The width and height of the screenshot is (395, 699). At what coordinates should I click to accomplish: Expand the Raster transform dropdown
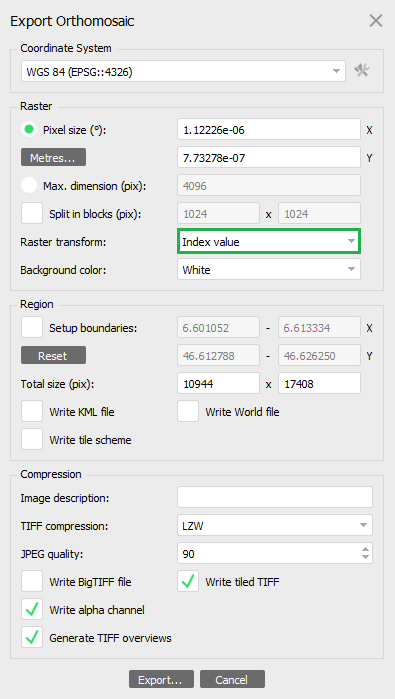click(x=269, y=241)
